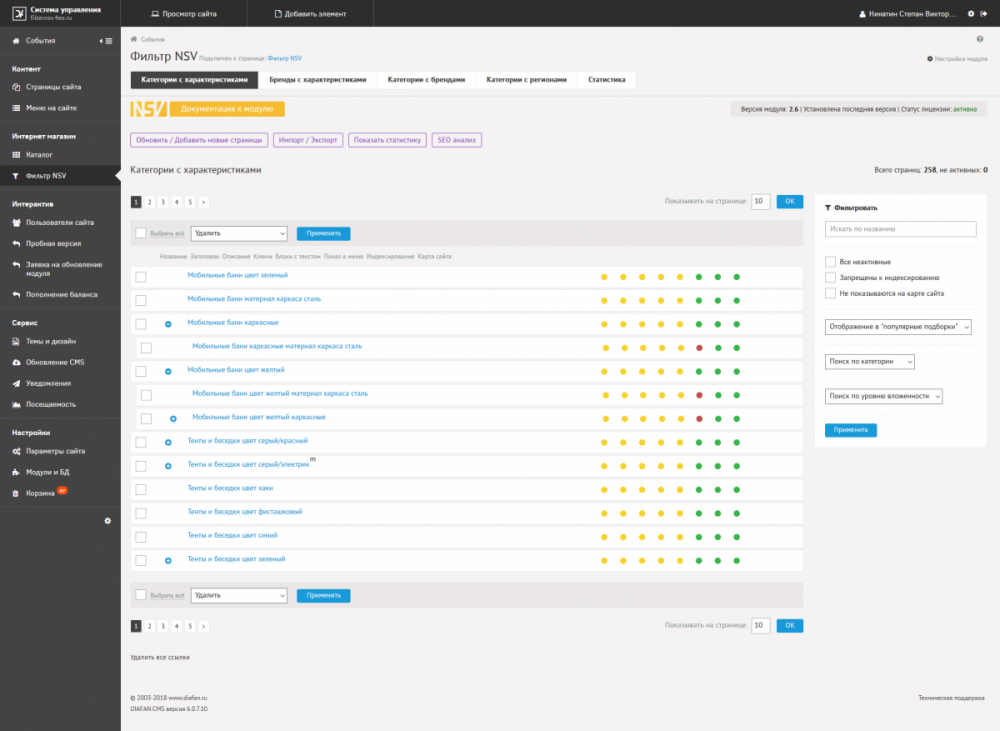Image resolution: width=1000 pixels, height=731 pixels.
Task: Click 'Импорт / Экспорт' button
Action: click(x=309, y=140)
